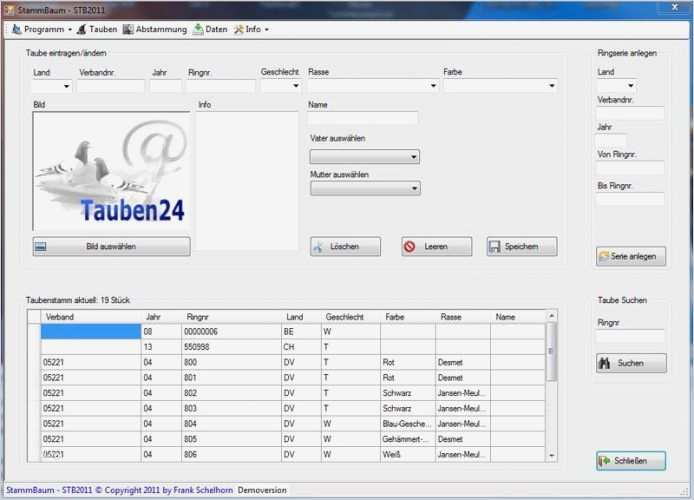Click the pigeon icon beside Tauben

pyautogui.click(x=81, y=29)
